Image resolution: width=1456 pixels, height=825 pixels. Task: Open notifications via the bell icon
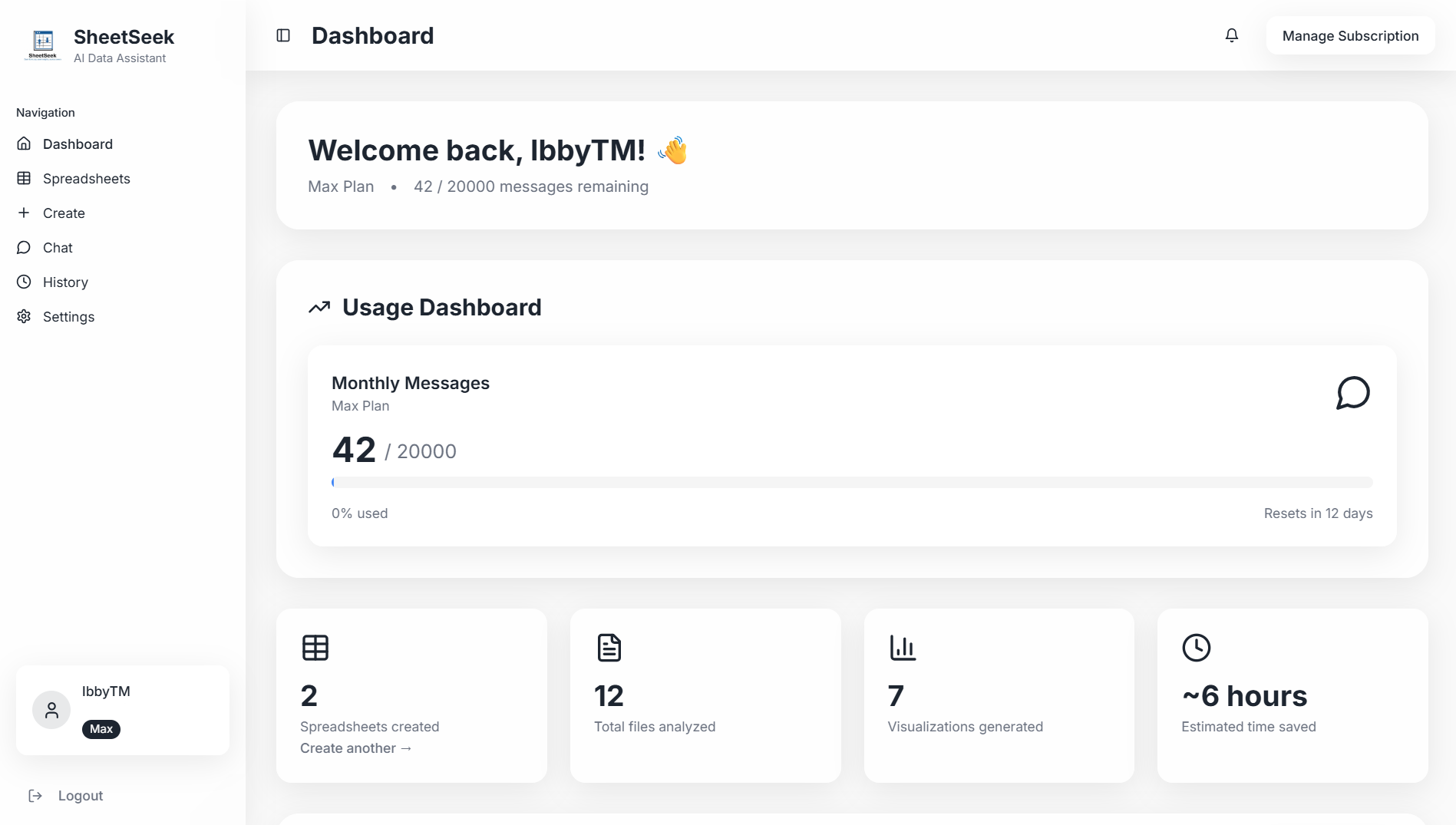coord(1231,35)
